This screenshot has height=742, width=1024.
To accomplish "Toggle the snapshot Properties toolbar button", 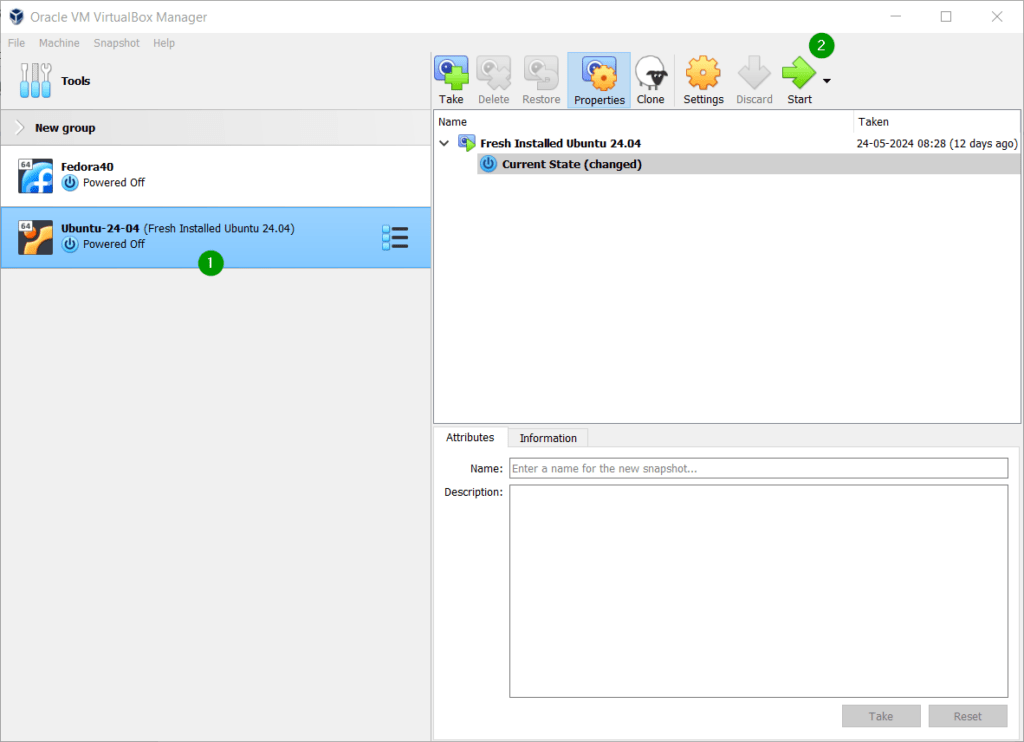I will pos(599,80).
